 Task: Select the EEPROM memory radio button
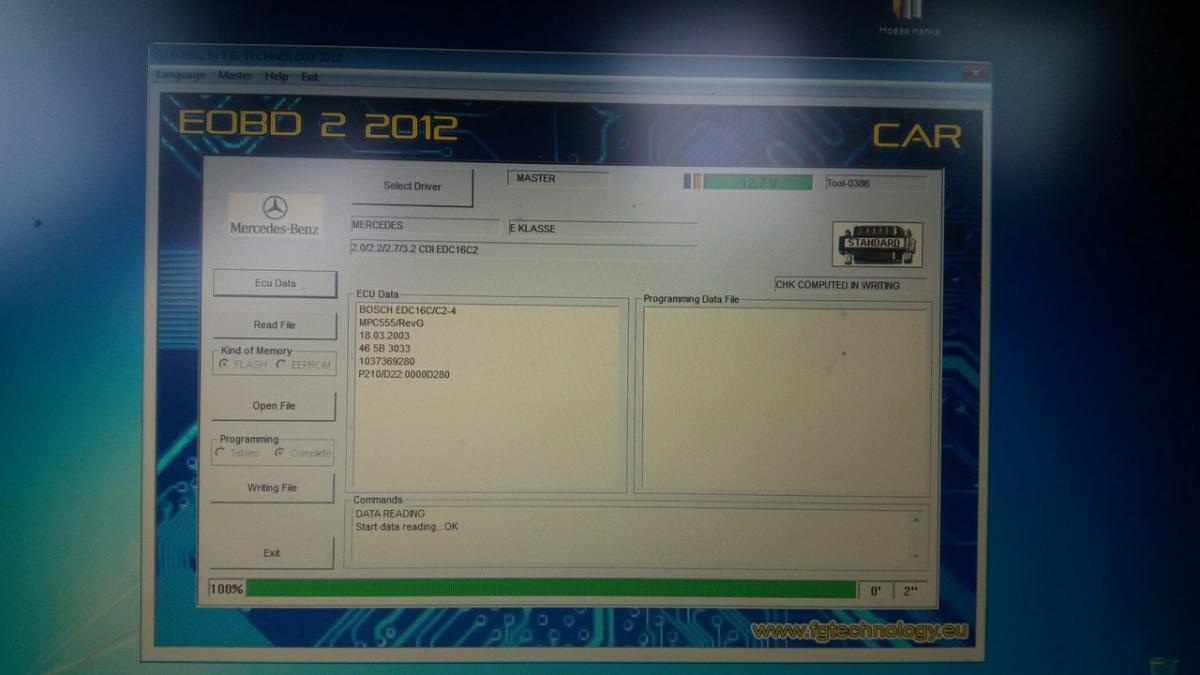pos(304,365)
